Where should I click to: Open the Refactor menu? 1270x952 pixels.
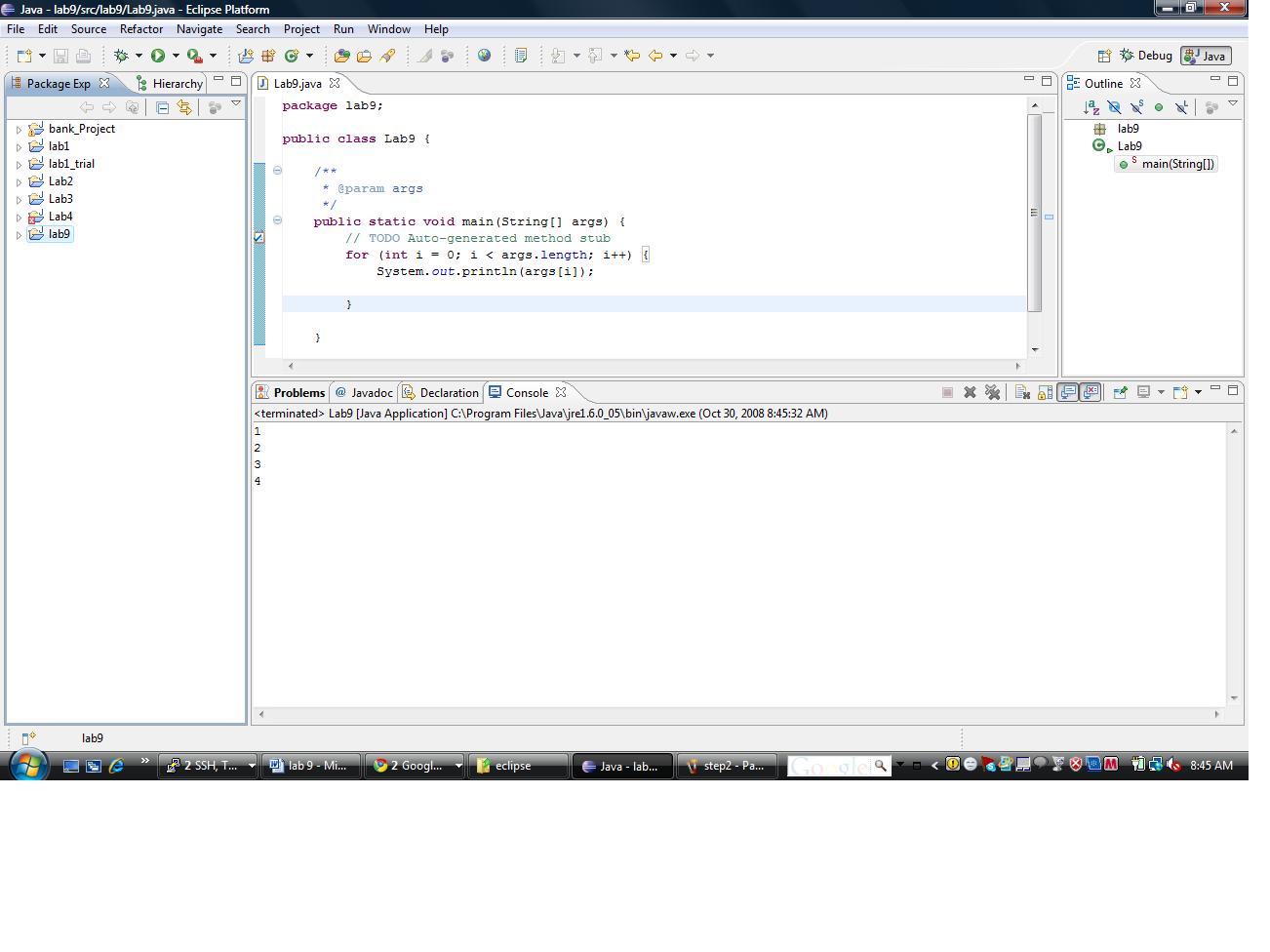(140, 29)
